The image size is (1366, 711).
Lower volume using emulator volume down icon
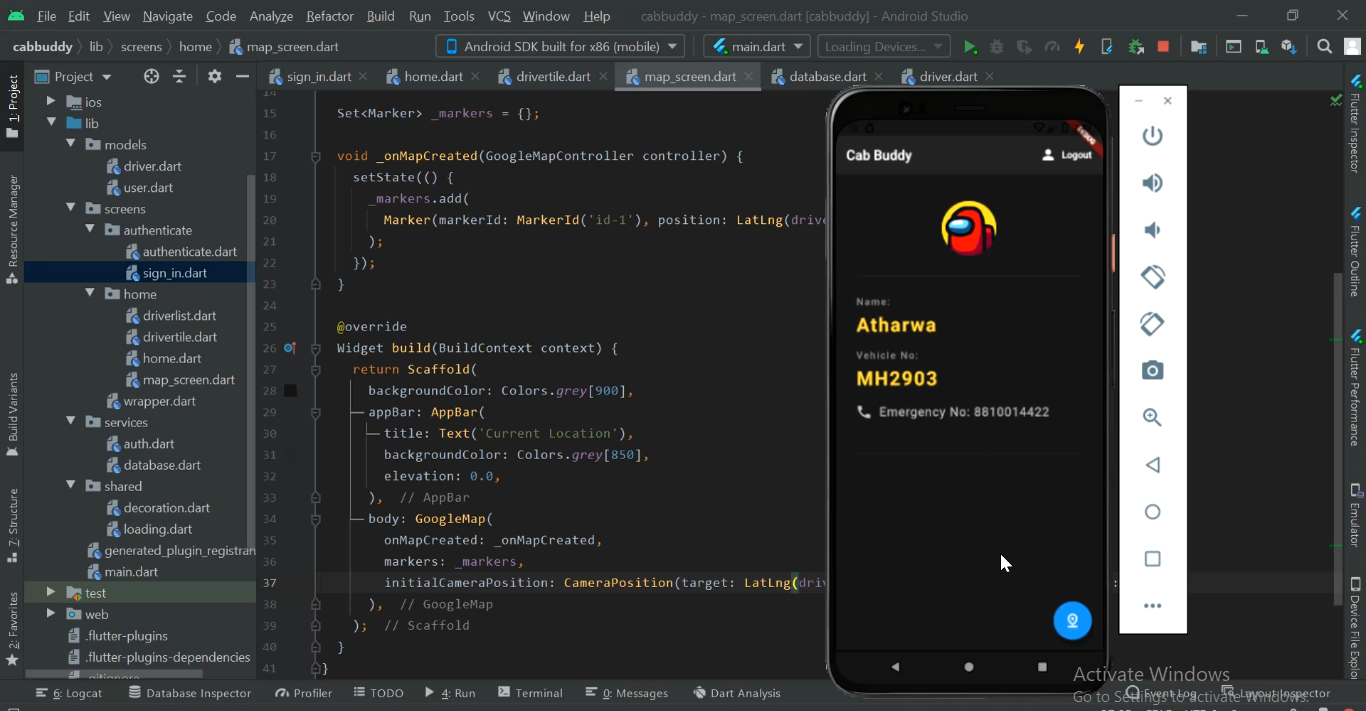(x=1153, y=230)
